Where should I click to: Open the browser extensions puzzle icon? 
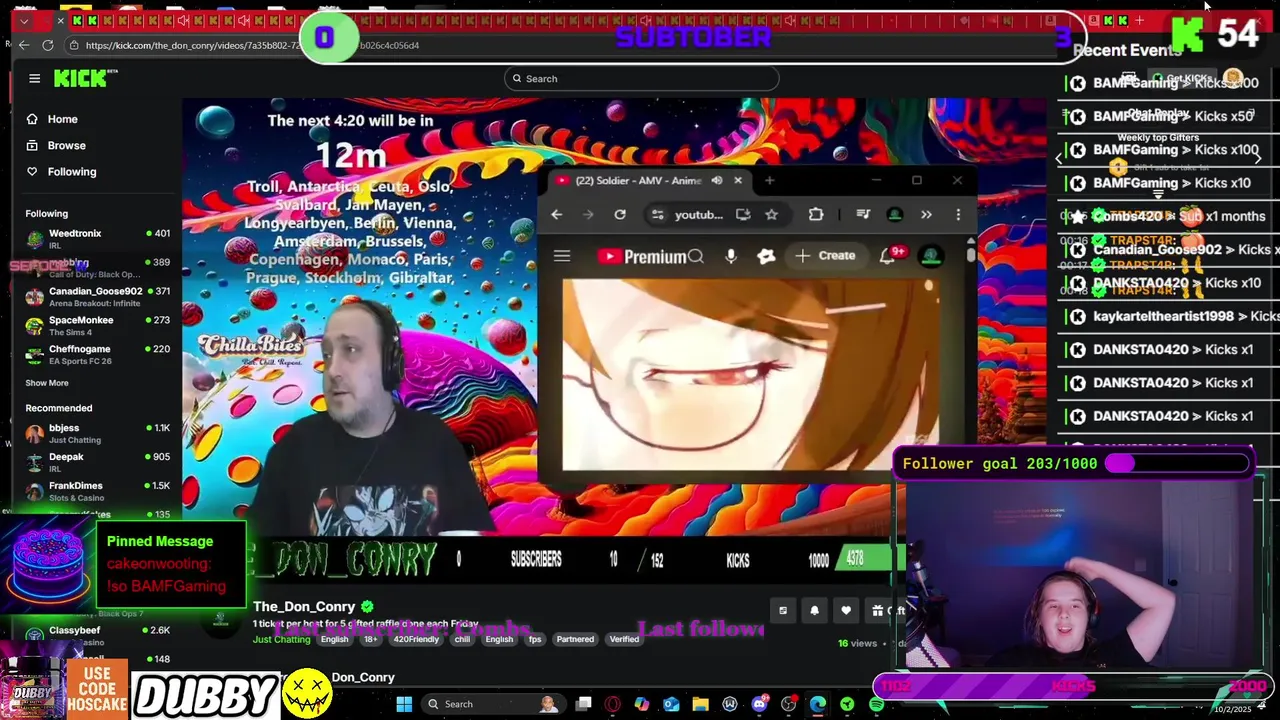click(x=816, y=214)
